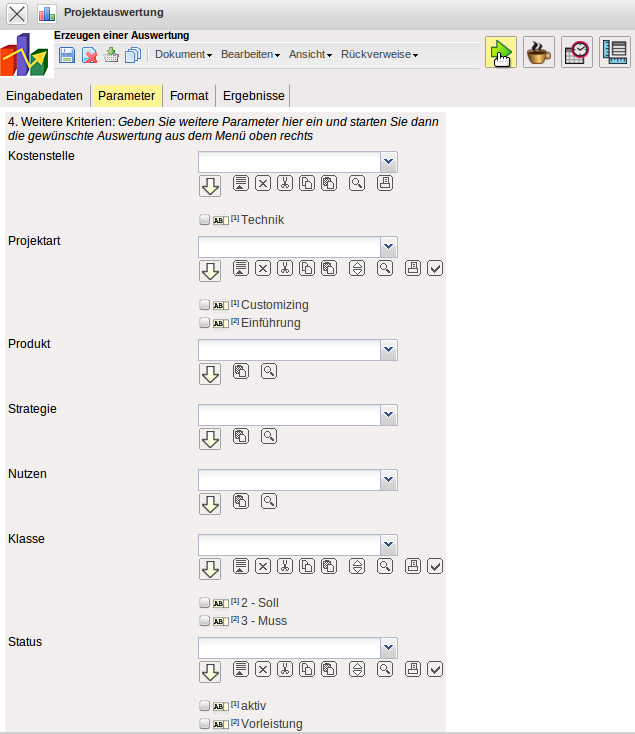Open the Bearbeiten menu
635x734 pixels.
250,55
